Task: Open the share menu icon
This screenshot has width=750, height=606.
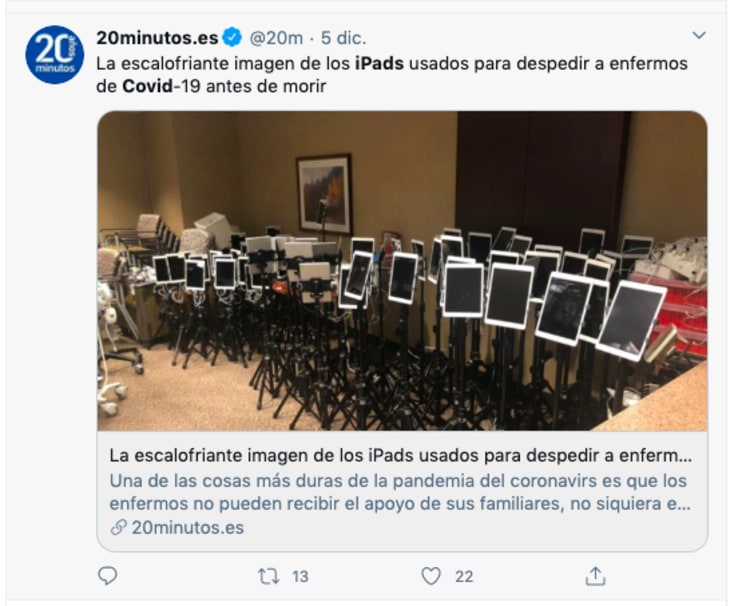Action: pyautogui.click(x=596, y=576)
